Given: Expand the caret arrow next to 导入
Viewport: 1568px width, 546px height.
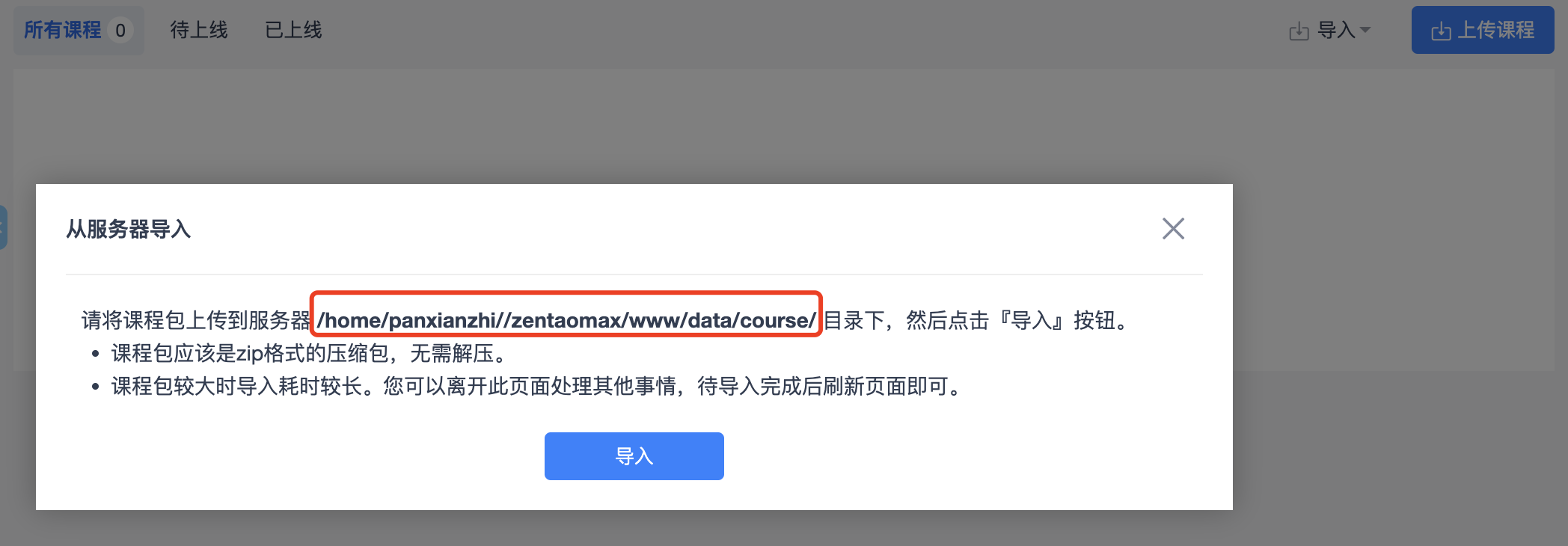Looking at the screenshot, I should click(1365, 30).
